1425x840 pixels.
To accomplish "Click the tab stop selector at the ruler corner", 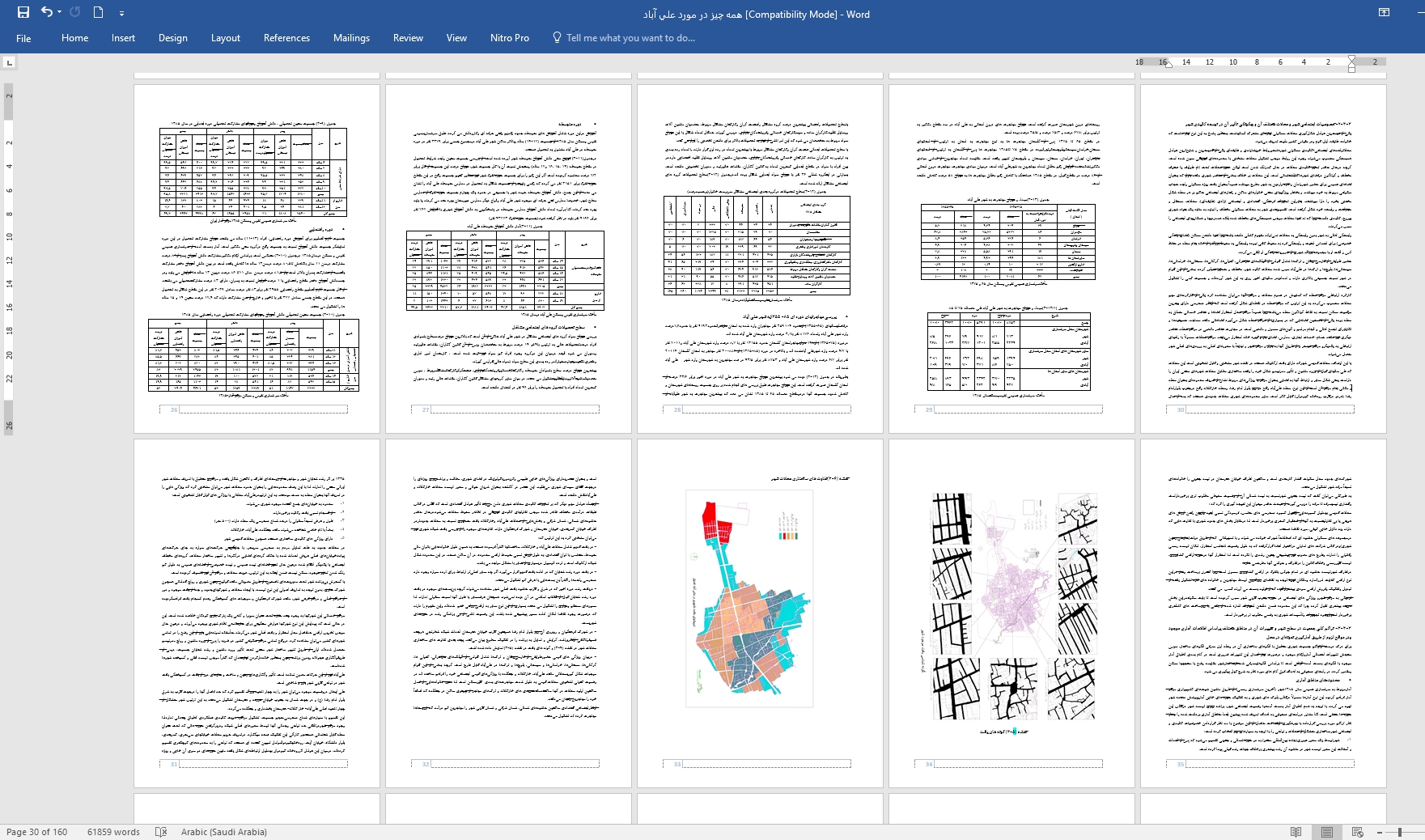I will (9, 62).
